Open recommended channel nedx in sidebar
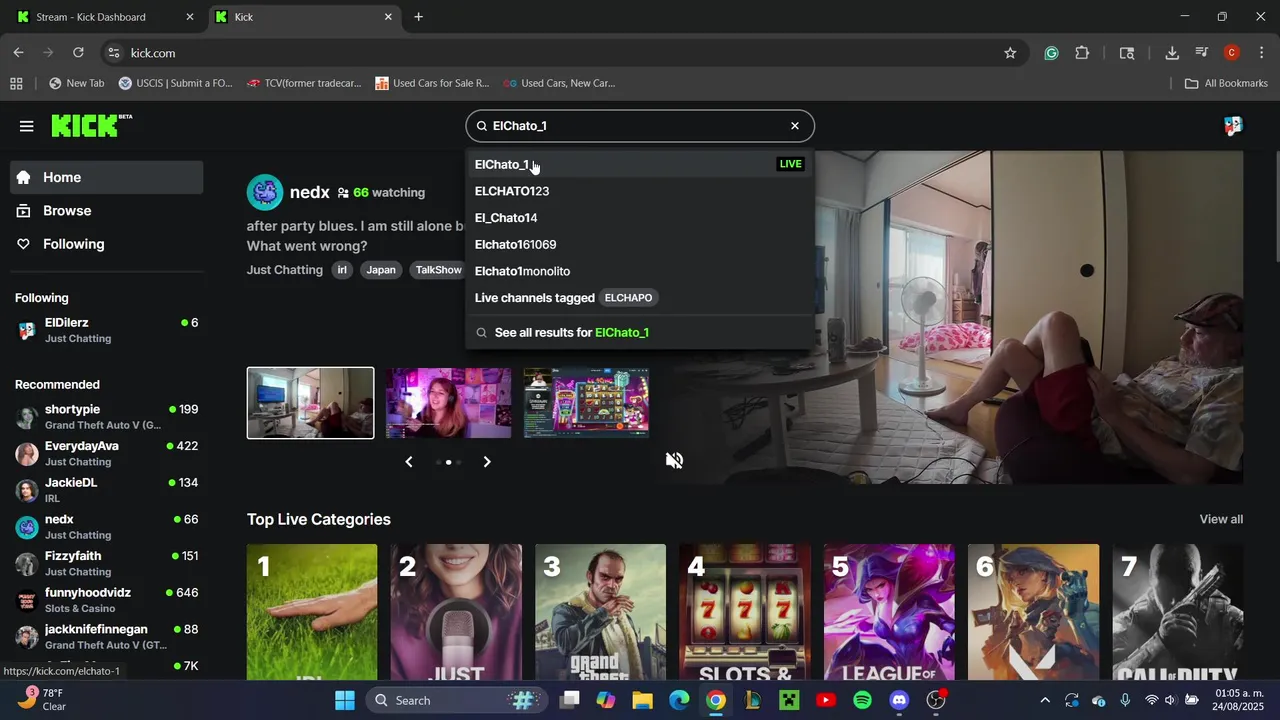The width and height of the screenshot is (1280, 720). (x=107, y=527)
